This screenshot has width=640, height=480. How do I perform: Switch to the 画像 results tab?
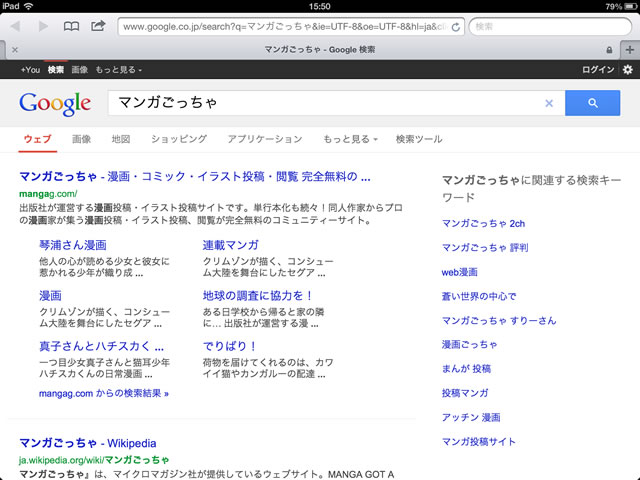coord(81,139)
